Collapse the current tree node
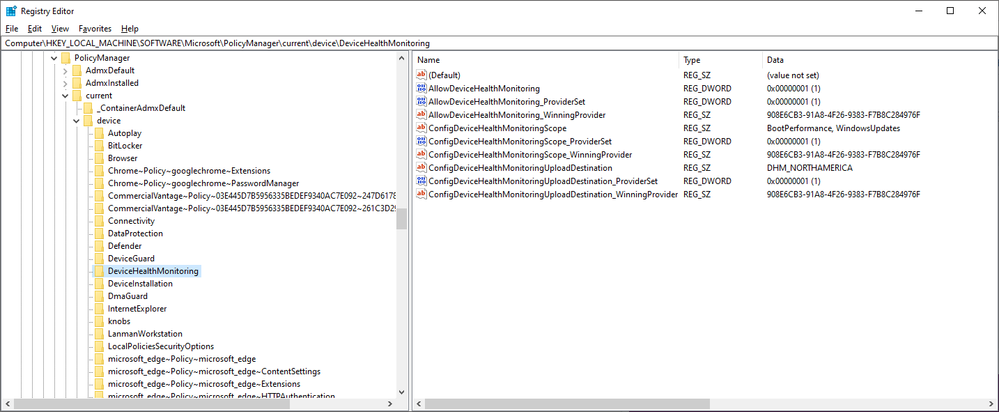 tap(65, 96)
